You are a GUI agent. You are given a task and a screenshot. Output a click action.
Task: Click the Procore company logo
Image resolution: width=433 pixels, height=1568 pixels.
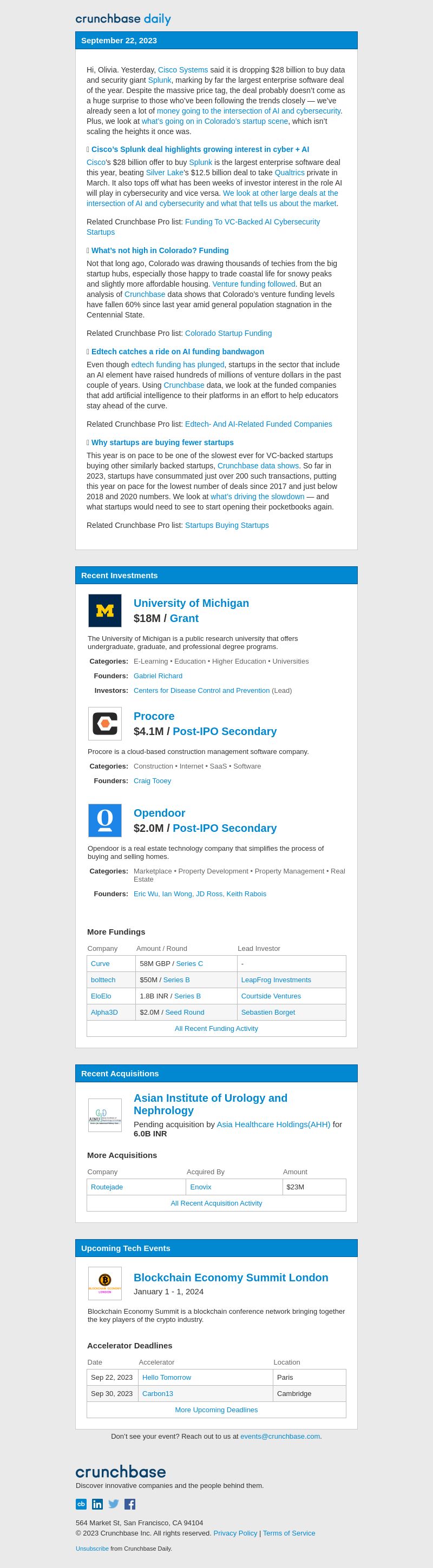pos(105,724)
